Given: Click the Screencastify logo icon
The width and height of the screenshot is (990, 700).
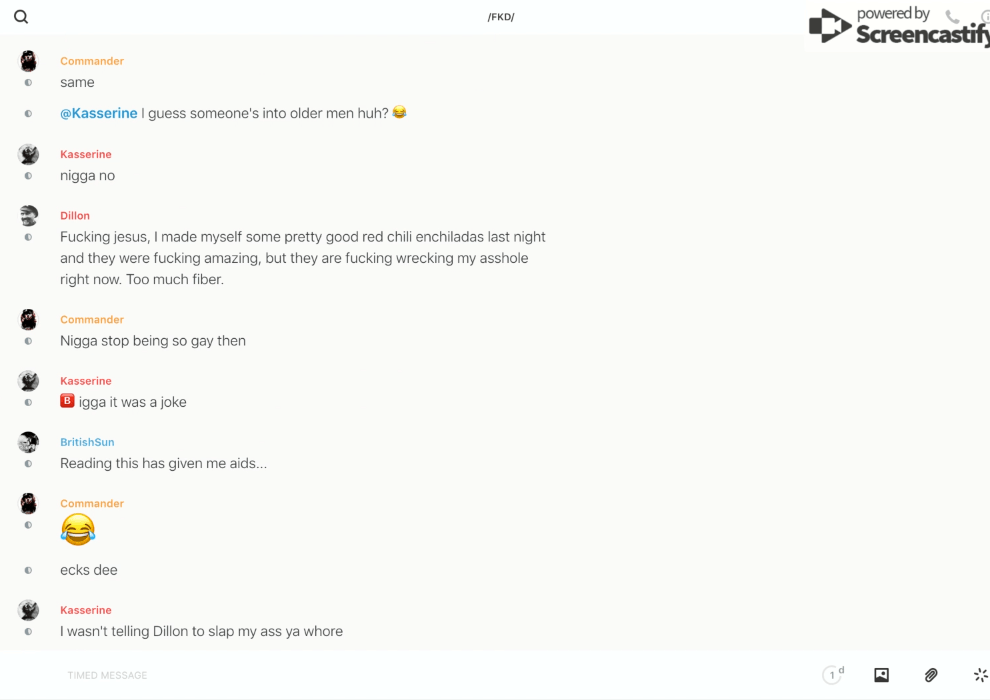Looking at the screenshot, I should coord(830,27).
